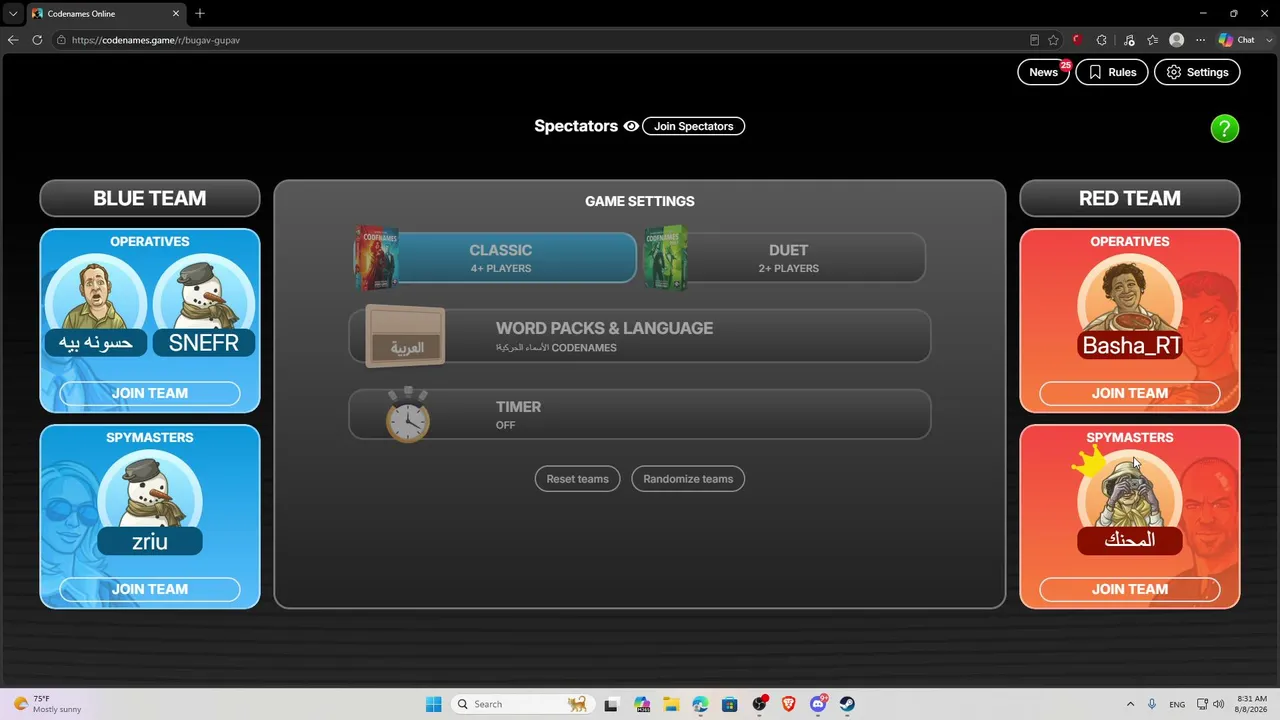Open OBS Studio from the taskbar
This screenshot has height=720, width=1280.
(759, 704)
